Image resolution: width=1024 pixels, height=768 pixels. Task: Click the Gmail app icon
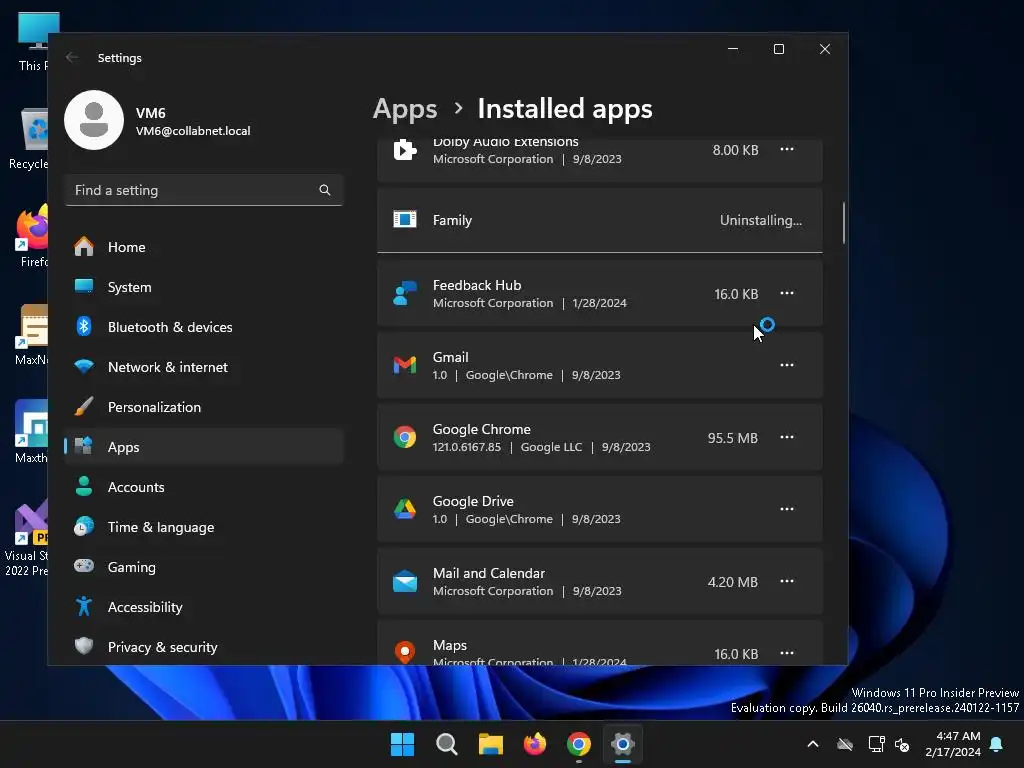[405, 365]
